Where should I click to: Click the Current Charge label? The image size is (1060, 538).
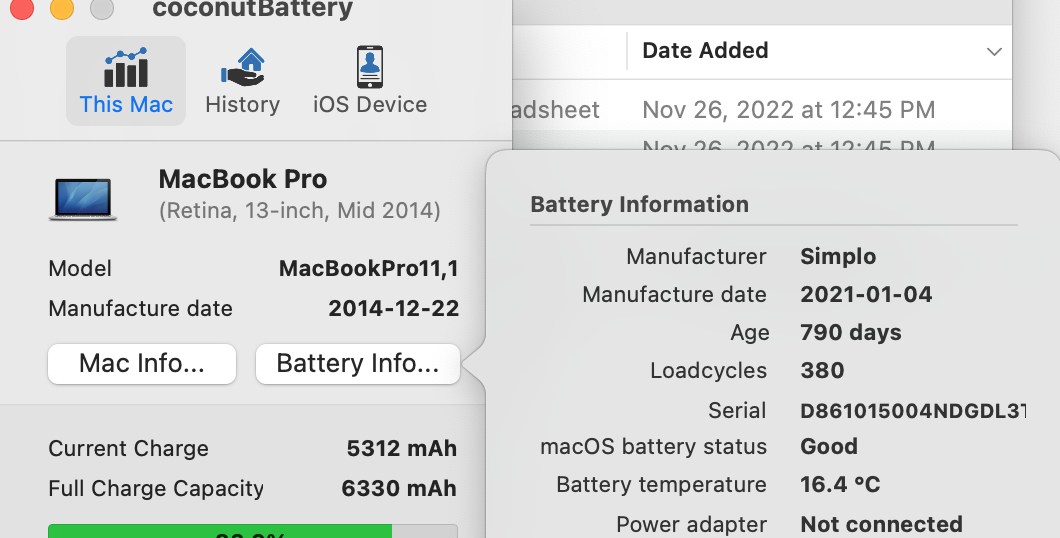point(128,449)
